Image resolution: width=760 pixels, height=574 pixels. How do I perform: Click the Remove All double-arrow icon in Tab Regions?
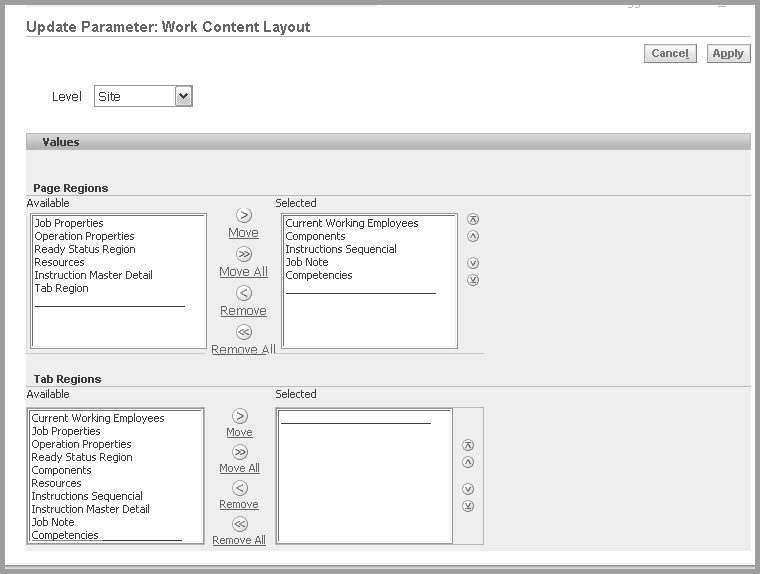(x=240, y=524)
